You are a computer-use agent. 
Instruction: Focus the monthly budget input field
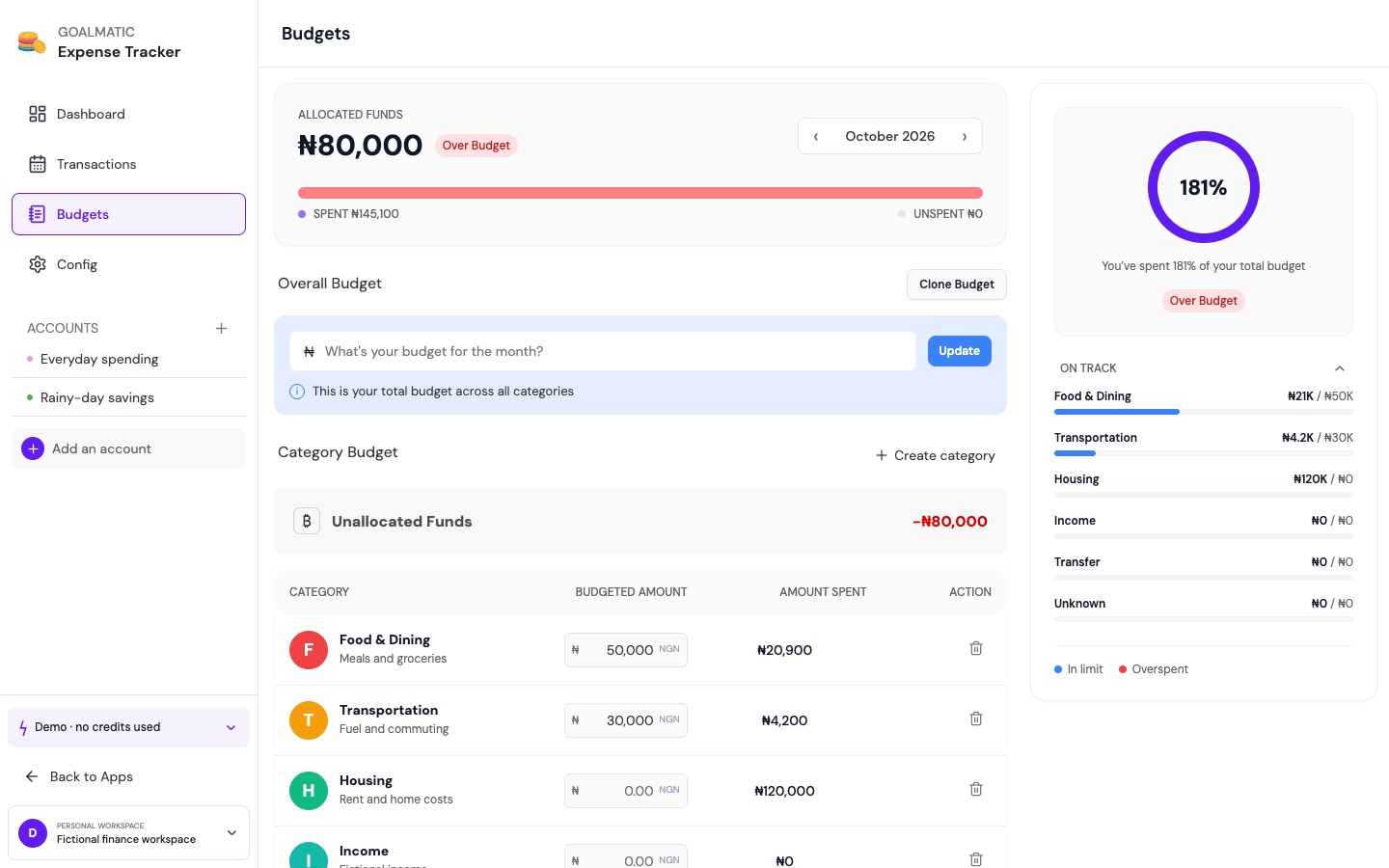(603, 351)
